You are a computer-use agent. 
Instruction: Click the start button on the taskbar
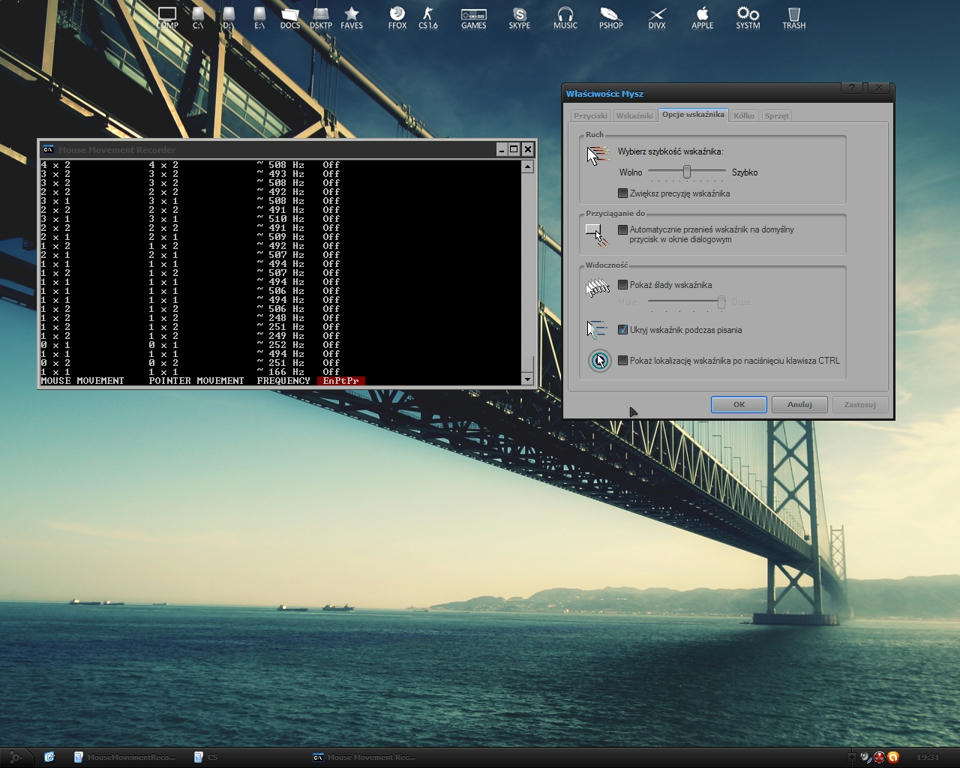click(x=15, y=758)
